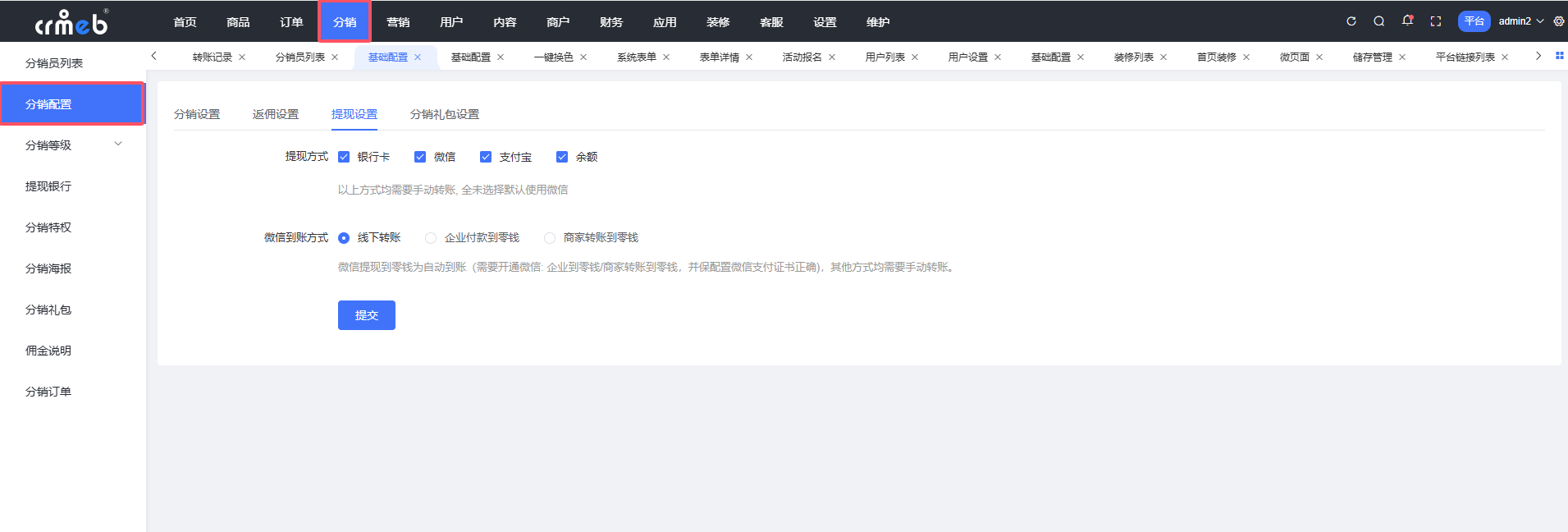
Task: Open 分销海报 in sidebar
Action: pyautogui.click(x=72, y=268)
